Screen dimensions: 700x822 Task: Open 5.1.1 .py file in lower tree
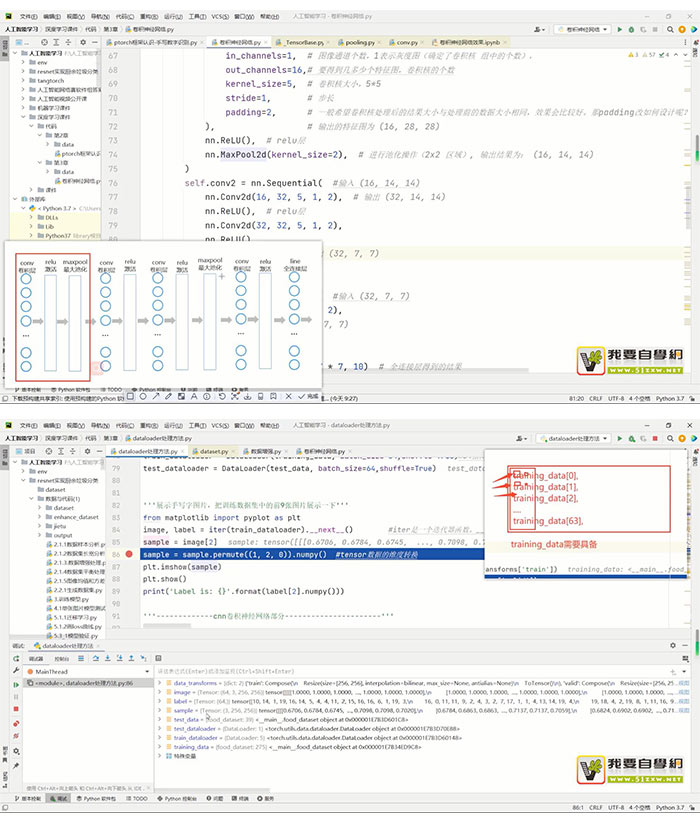click(x=72, y=617)
